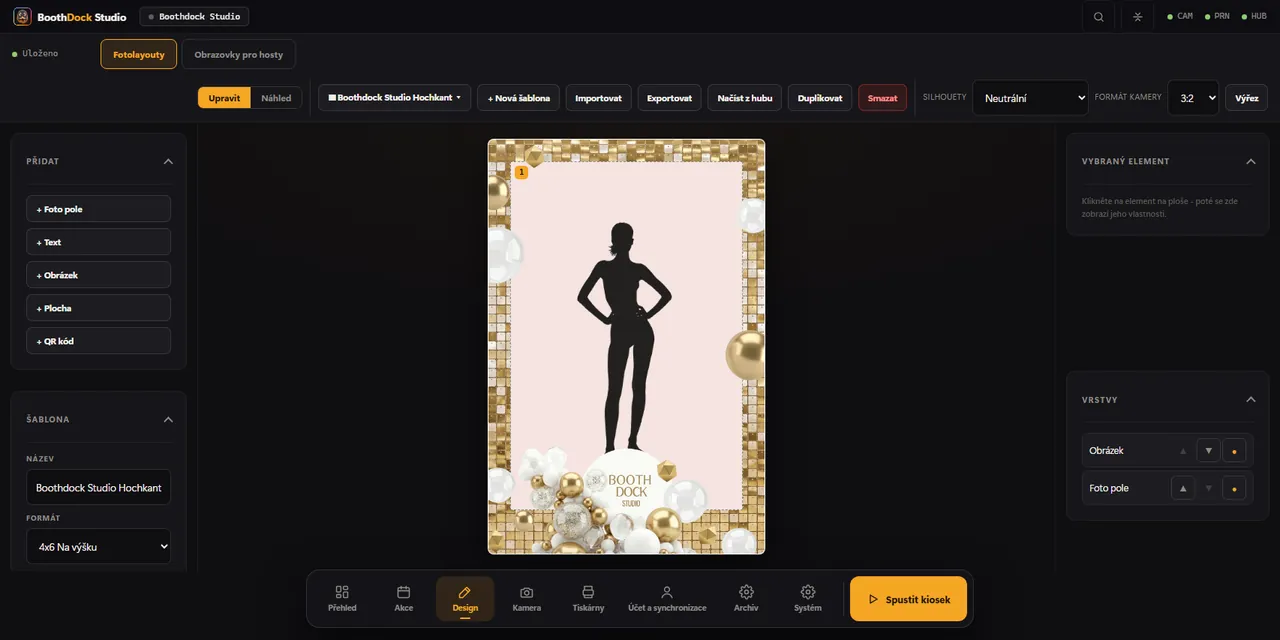Click the Název template name field
Screen dimensions: 1280x640
pyautogui.click(x=99, y=487)
